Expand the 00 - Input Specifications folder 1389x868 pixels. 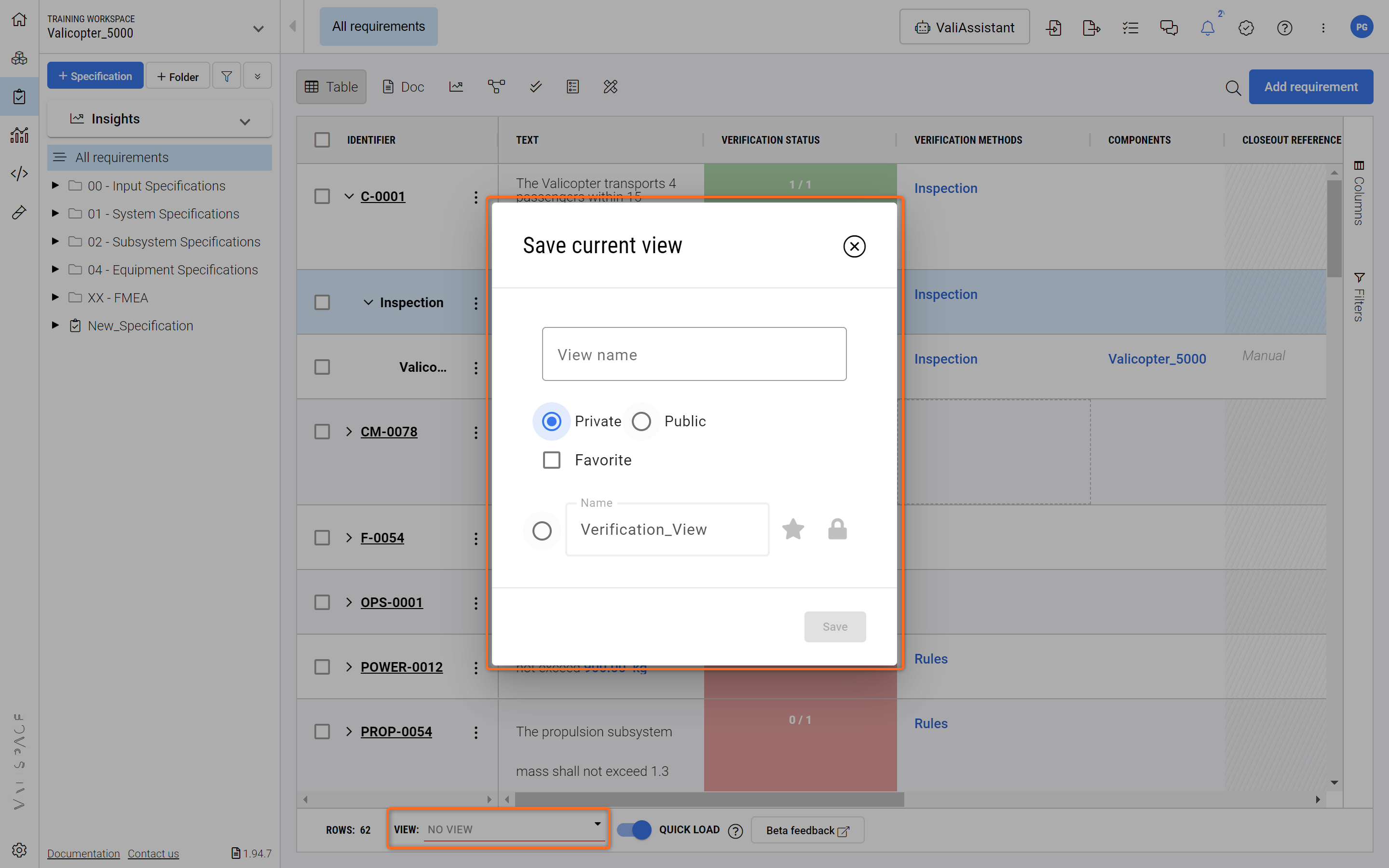point(55,186)
